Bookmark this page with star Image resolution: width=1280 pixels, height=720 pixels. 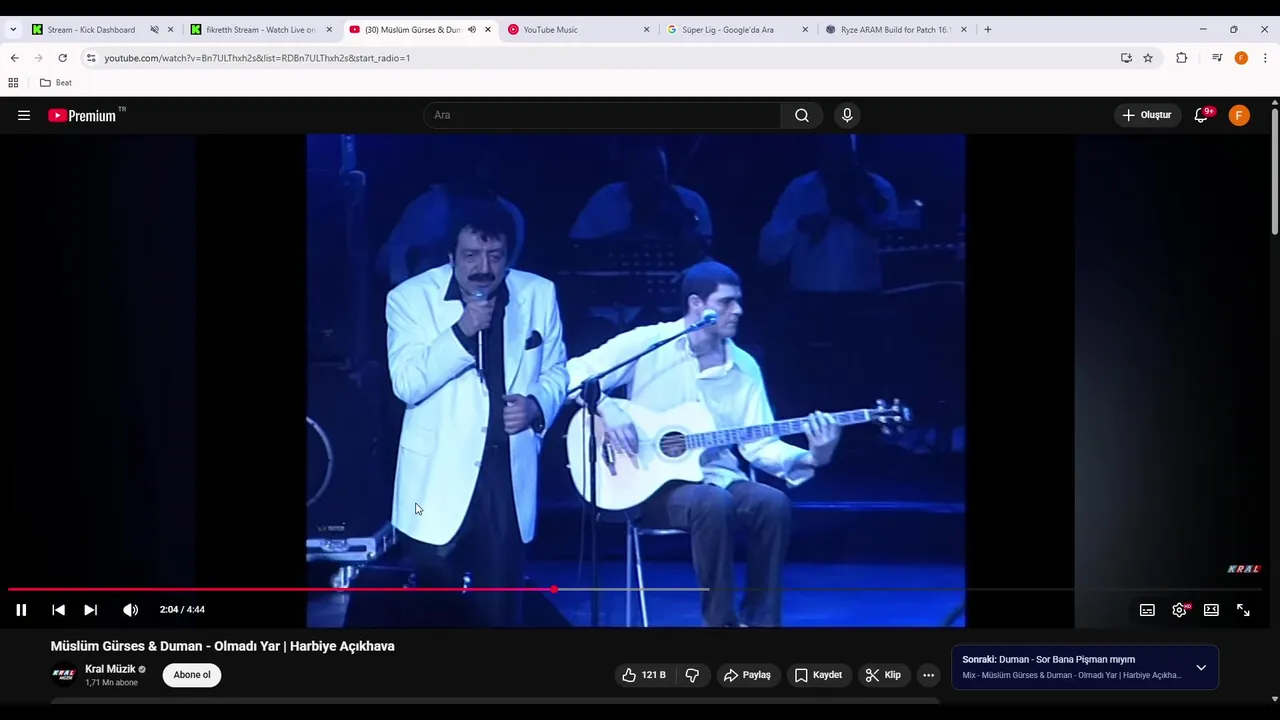point(1148,58)
